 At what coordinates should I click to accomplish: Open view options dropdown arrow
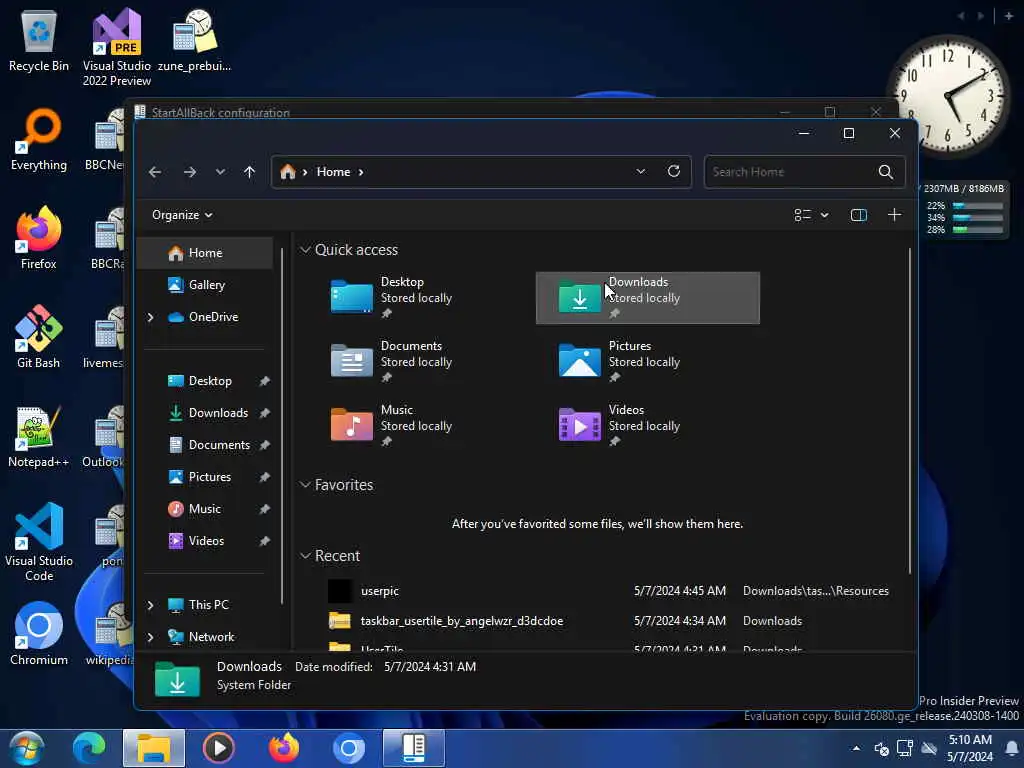coord(824,215)
